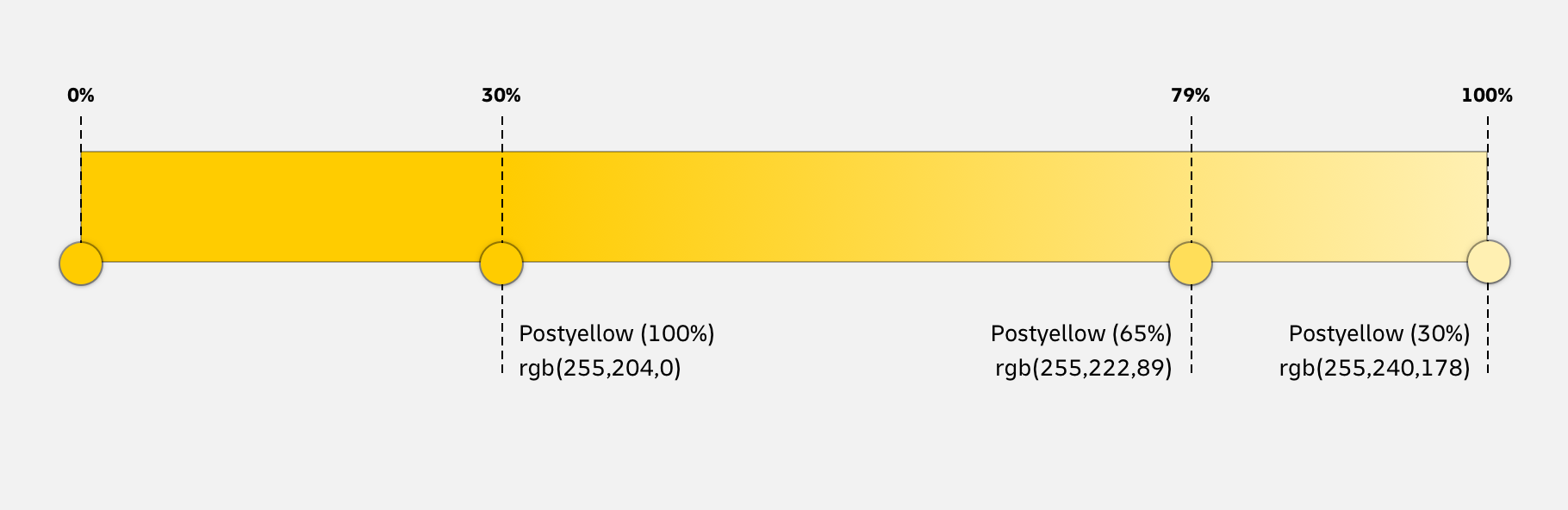The width and height of the screenshot is (1568, 510).
Task: Click the lightest bar segment between 79% and 100%
Action: coord(1340,207)
